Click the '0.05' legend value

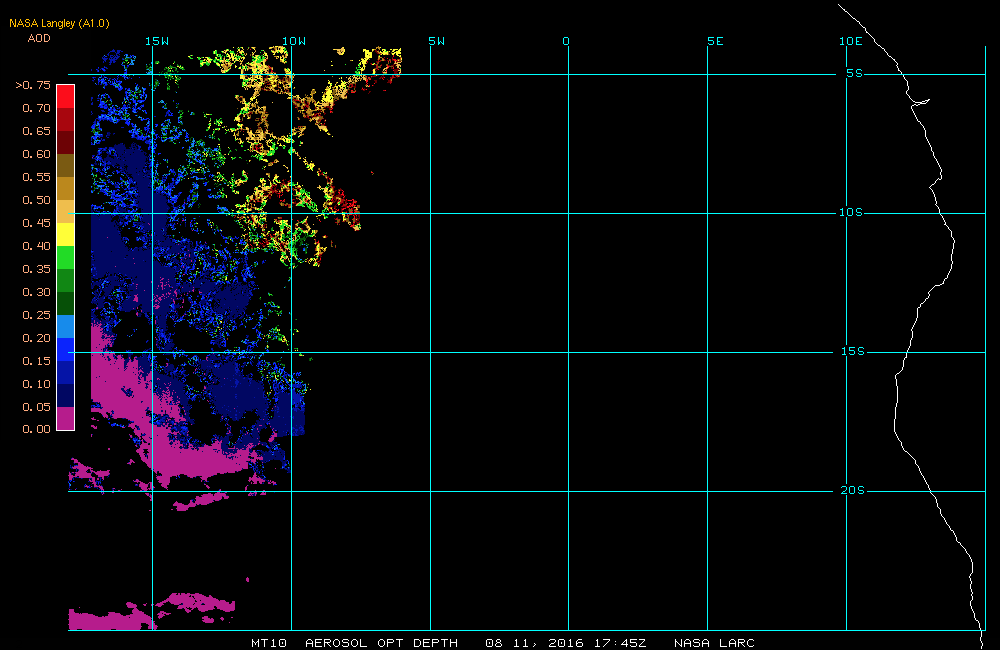point(36,407)
